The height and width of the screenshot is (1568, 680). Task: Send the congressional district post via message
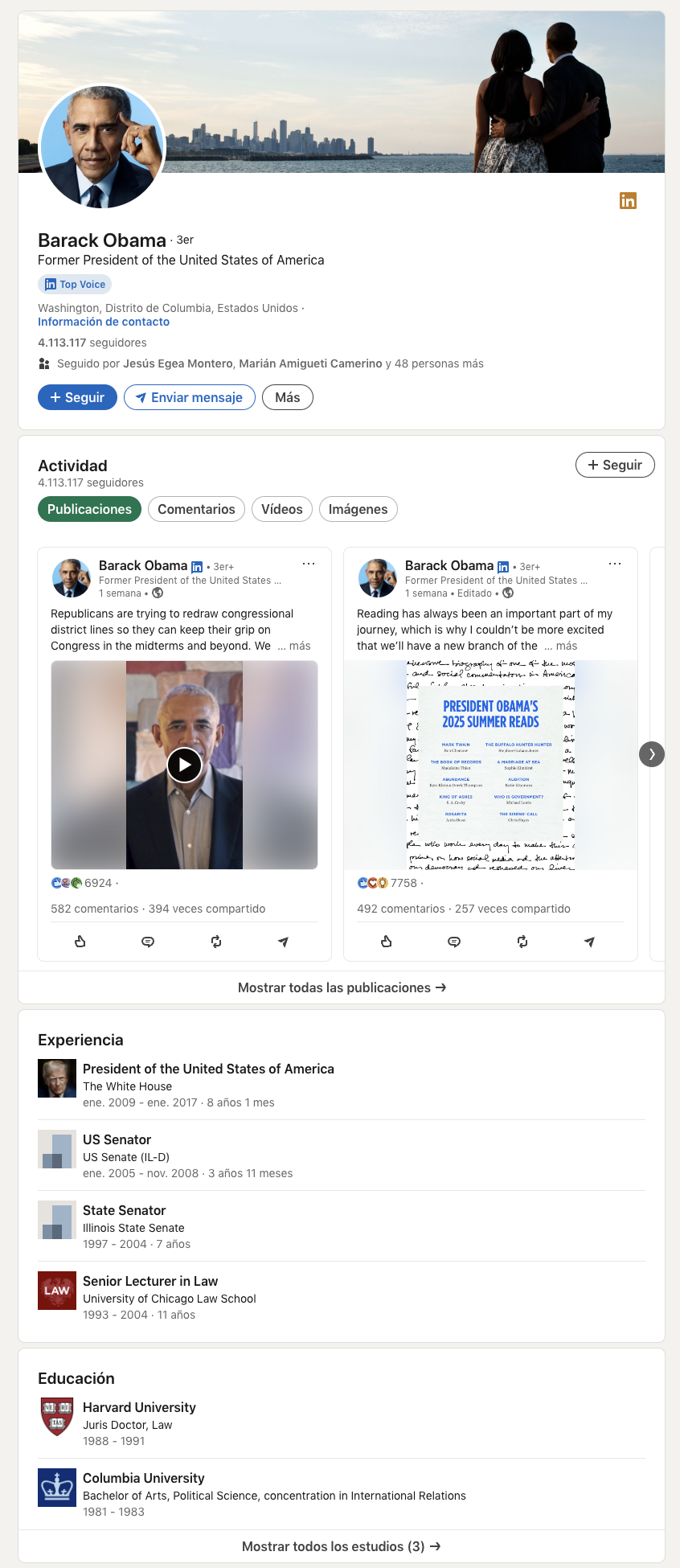coord(283,942)
